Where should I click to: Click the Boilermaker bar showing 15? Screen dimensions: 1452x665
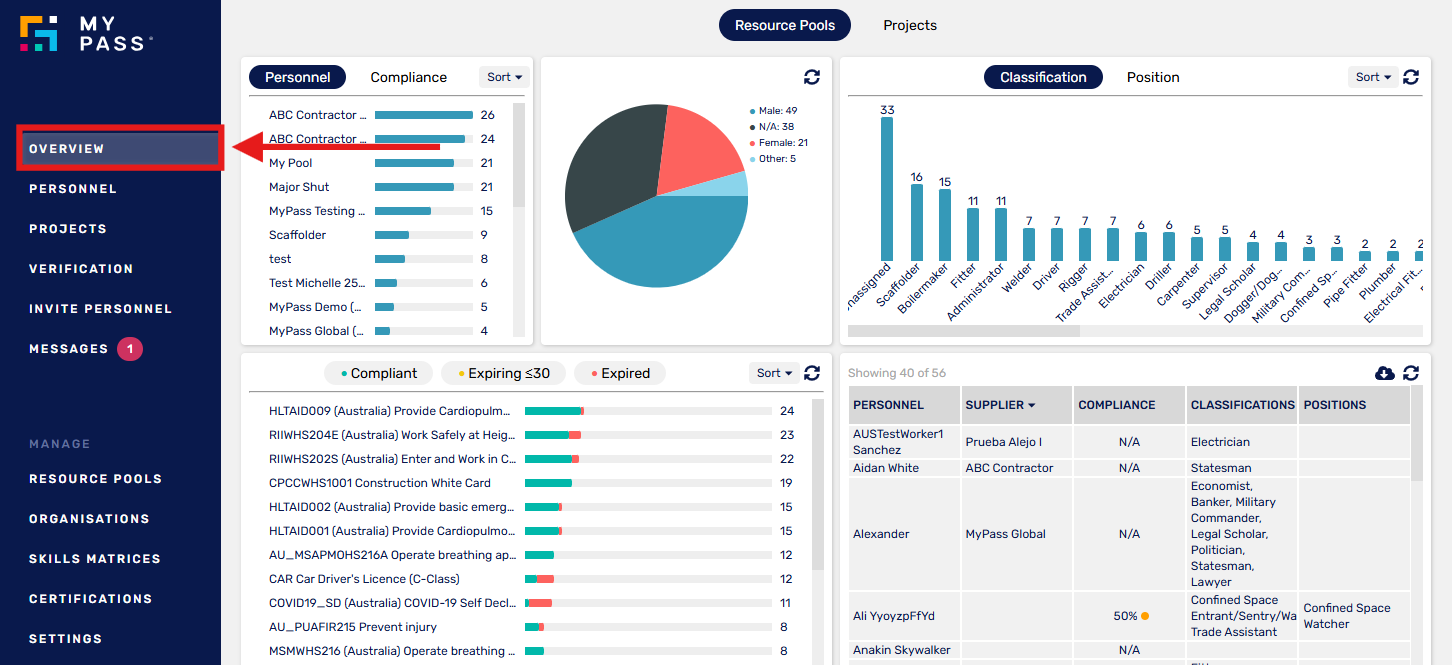tap(945, 225)
